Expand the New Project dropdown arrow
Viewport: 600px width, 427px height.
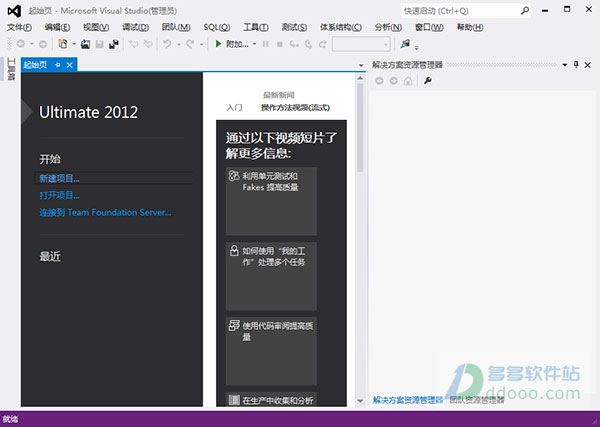[x=74, y=44]
